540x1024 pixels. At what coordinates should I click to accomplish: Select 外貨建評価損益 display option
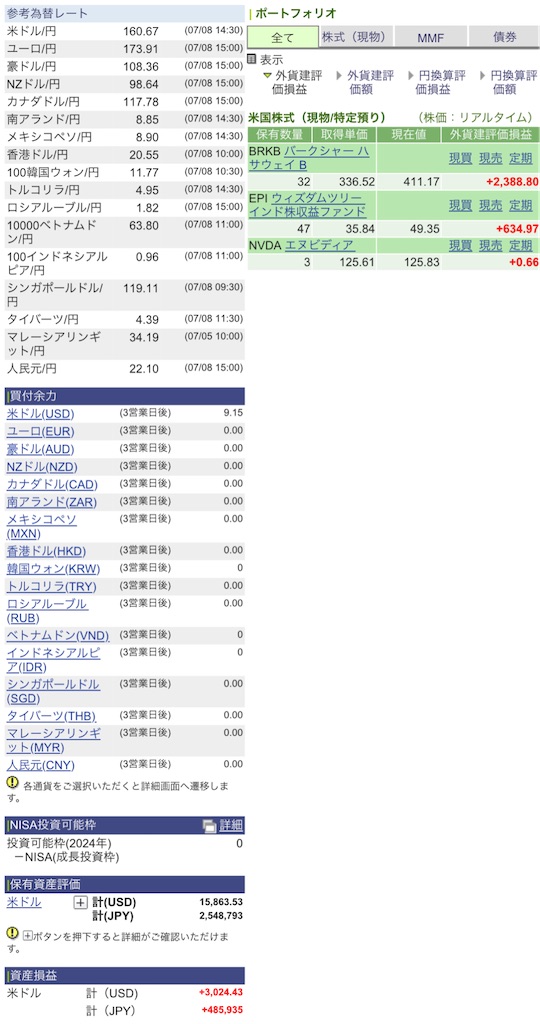298,82
